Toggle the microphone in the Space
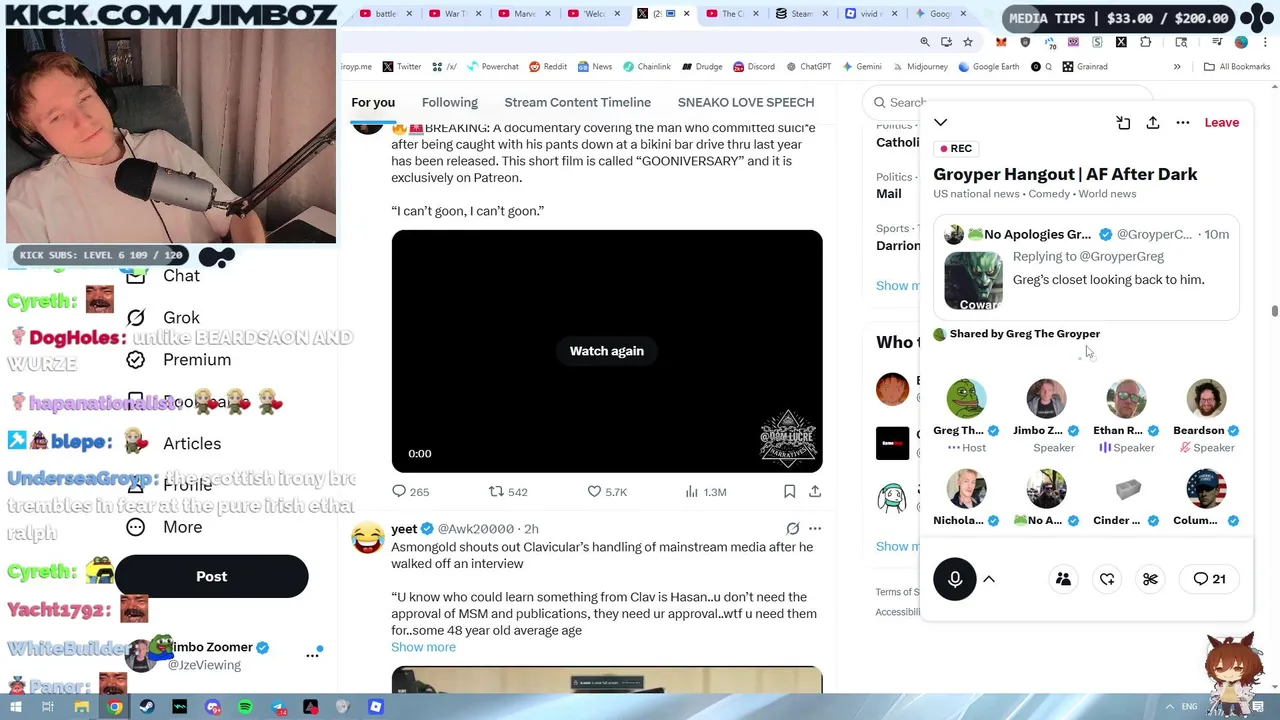 (955, 579)
